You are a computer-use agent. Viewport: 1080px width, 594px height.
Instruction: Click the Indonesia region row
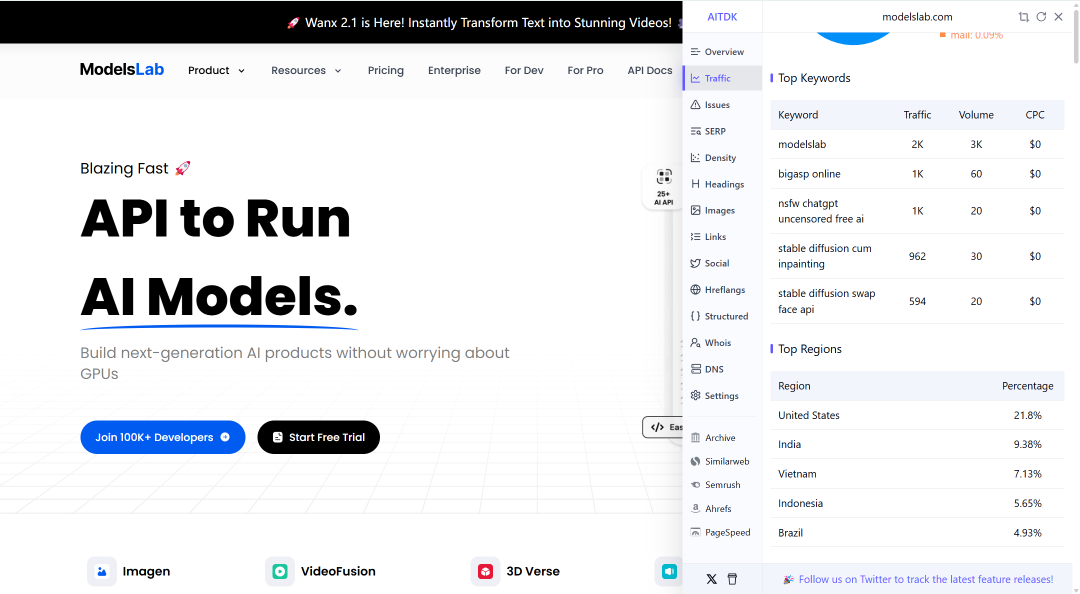(x=917, y=503)
